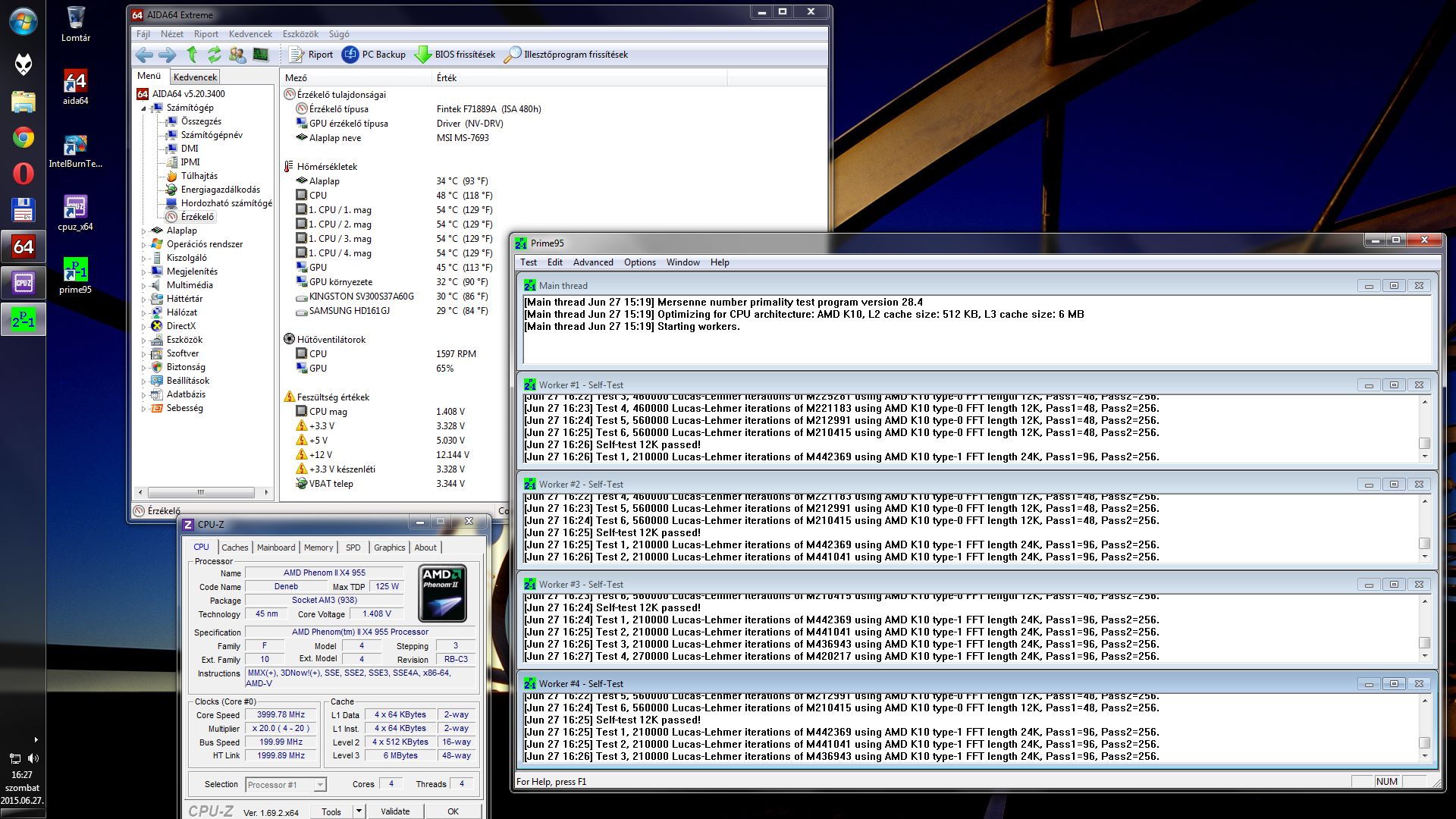Switch to the Memory tab in CPU-Z
Image resolution: width=1456 pixels, height=819 pixels.
(318, 548)
